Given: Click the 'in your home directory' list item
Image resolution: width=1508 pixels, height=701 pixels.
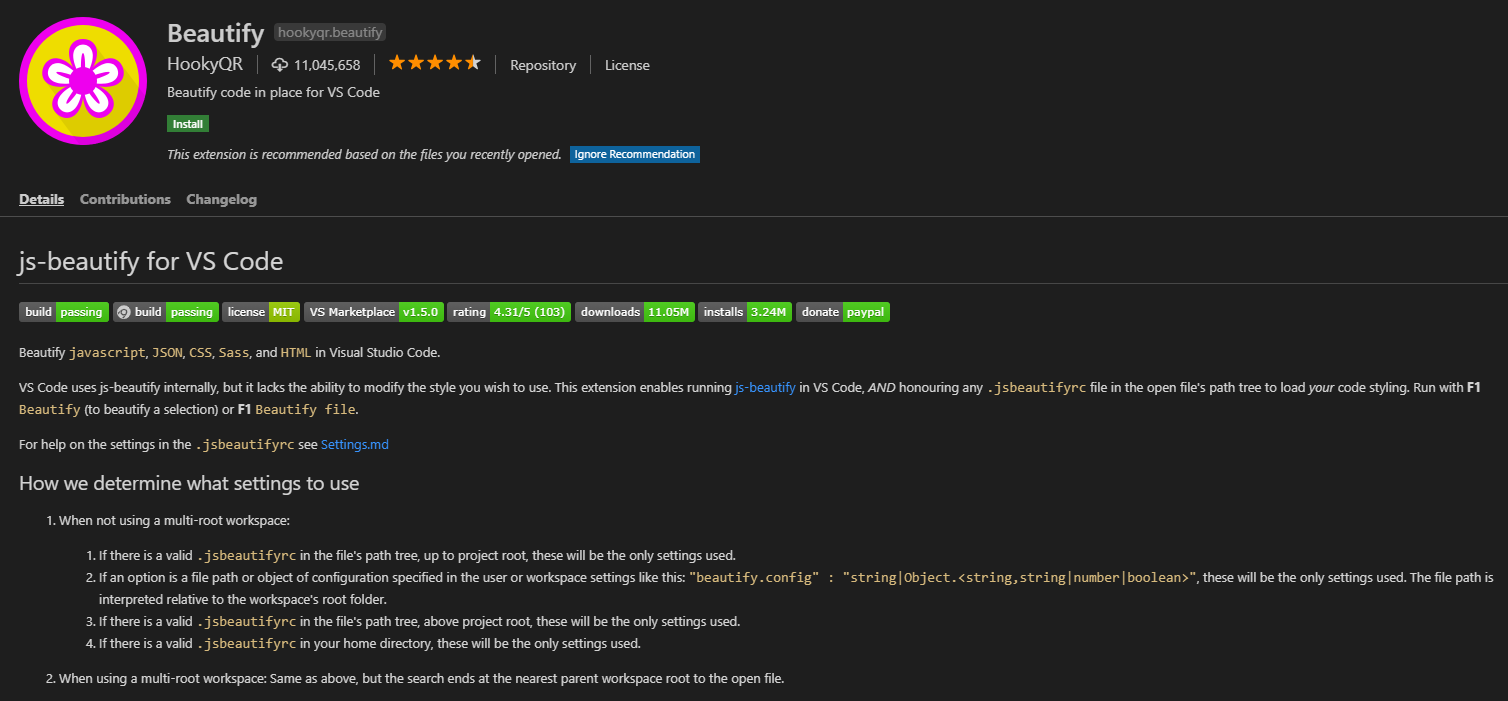Looking at the screenshot, I should pyautogui.click(x=369, y=643).
